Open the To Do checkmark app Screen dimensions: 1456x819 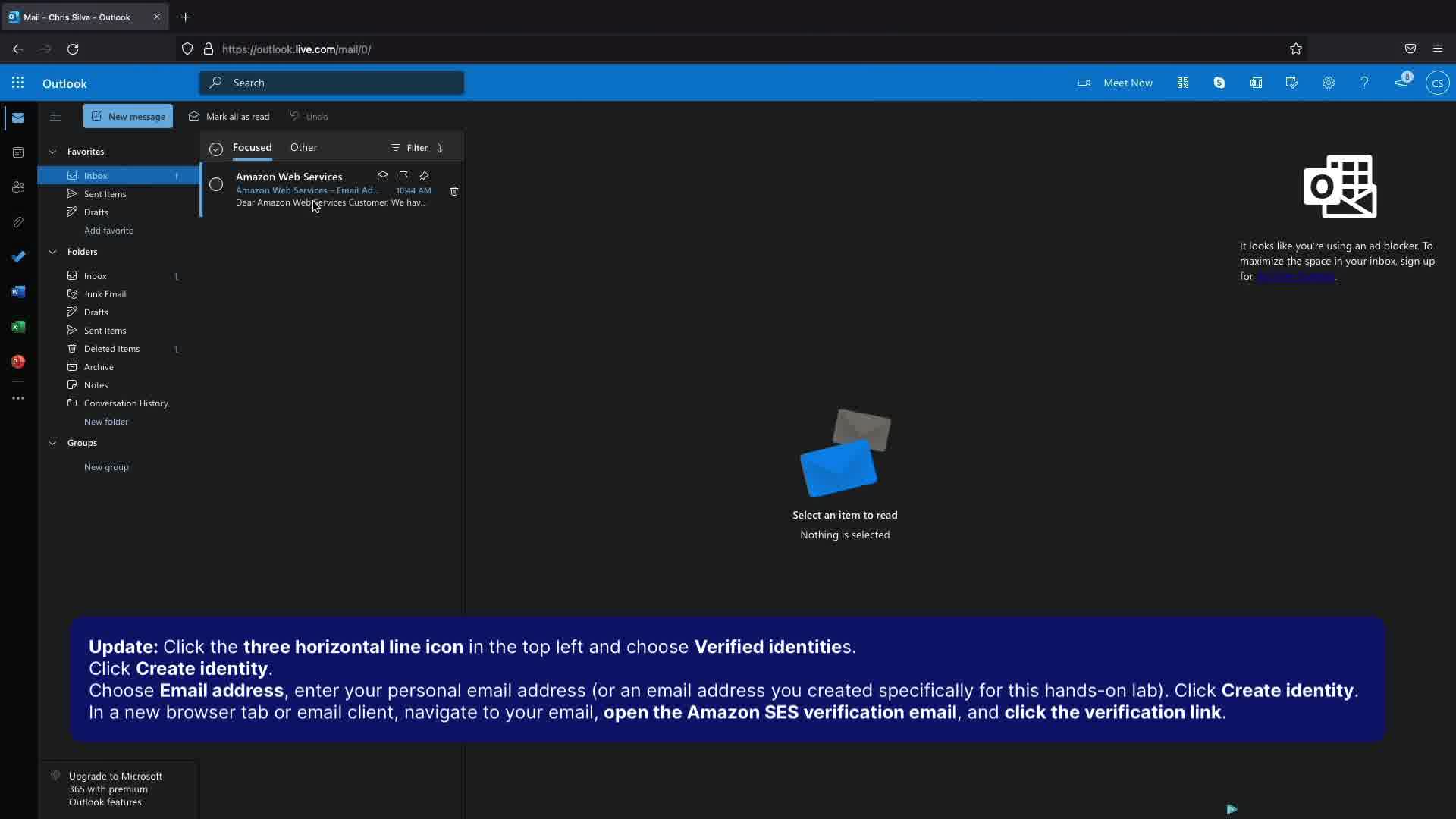tap(18, 257)
